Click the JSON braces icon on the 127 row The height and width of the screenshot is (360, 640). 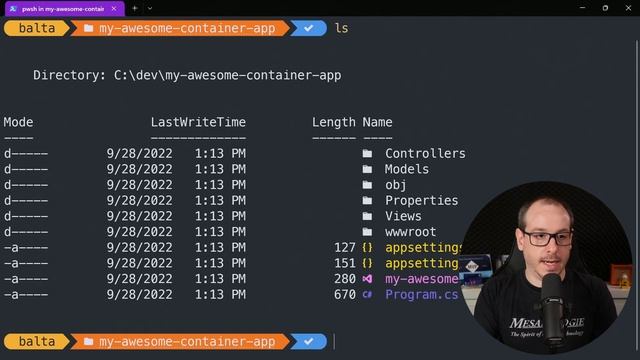point(367,247)
